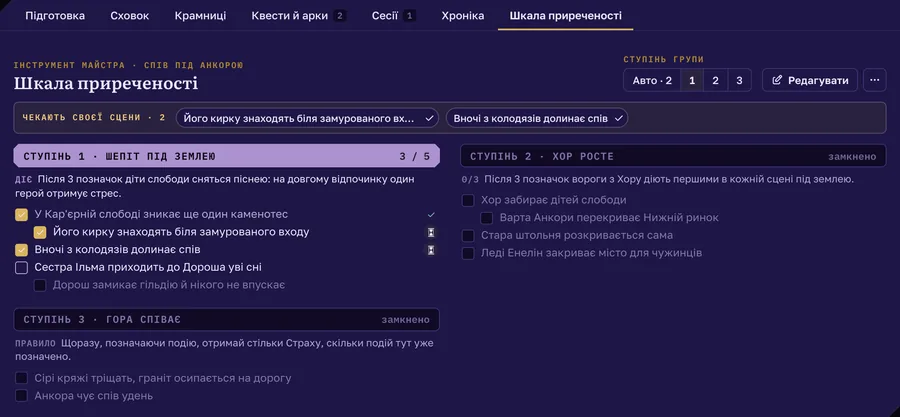
Task: Check the "Анкора чує спів удень" box
Action: pos(22,396)
